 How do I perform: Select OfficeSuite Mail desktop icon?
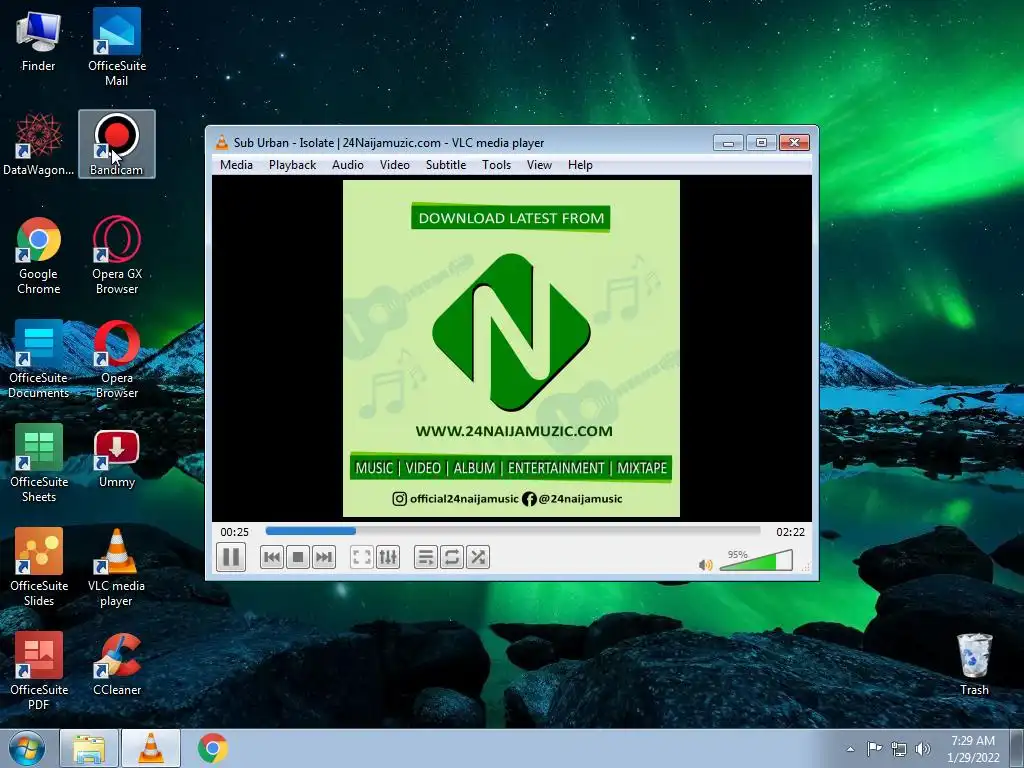pyautogui.click(x=117, y=46)
